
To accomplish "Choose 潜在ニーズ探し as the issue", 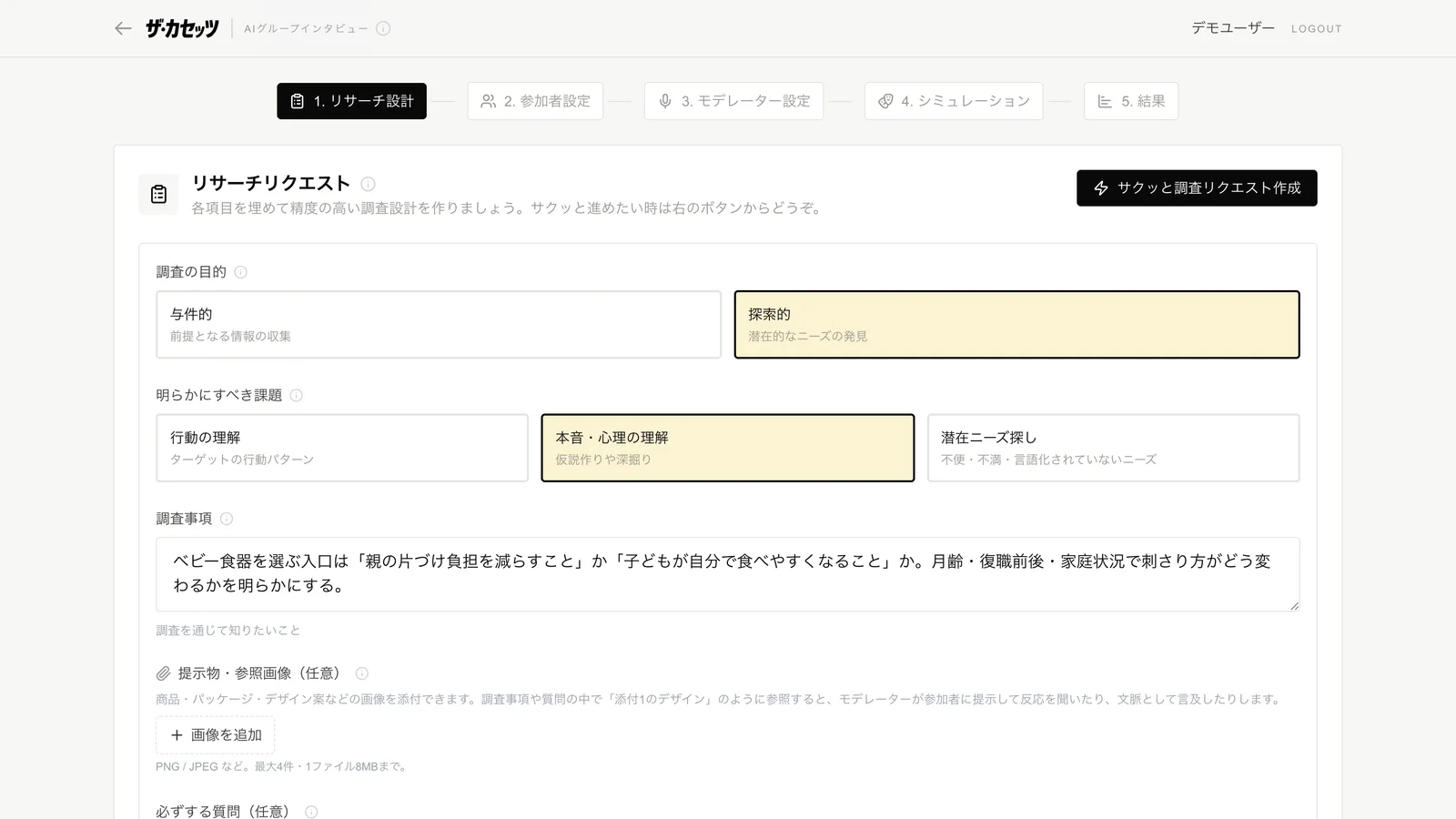I will click(1114, 448).
